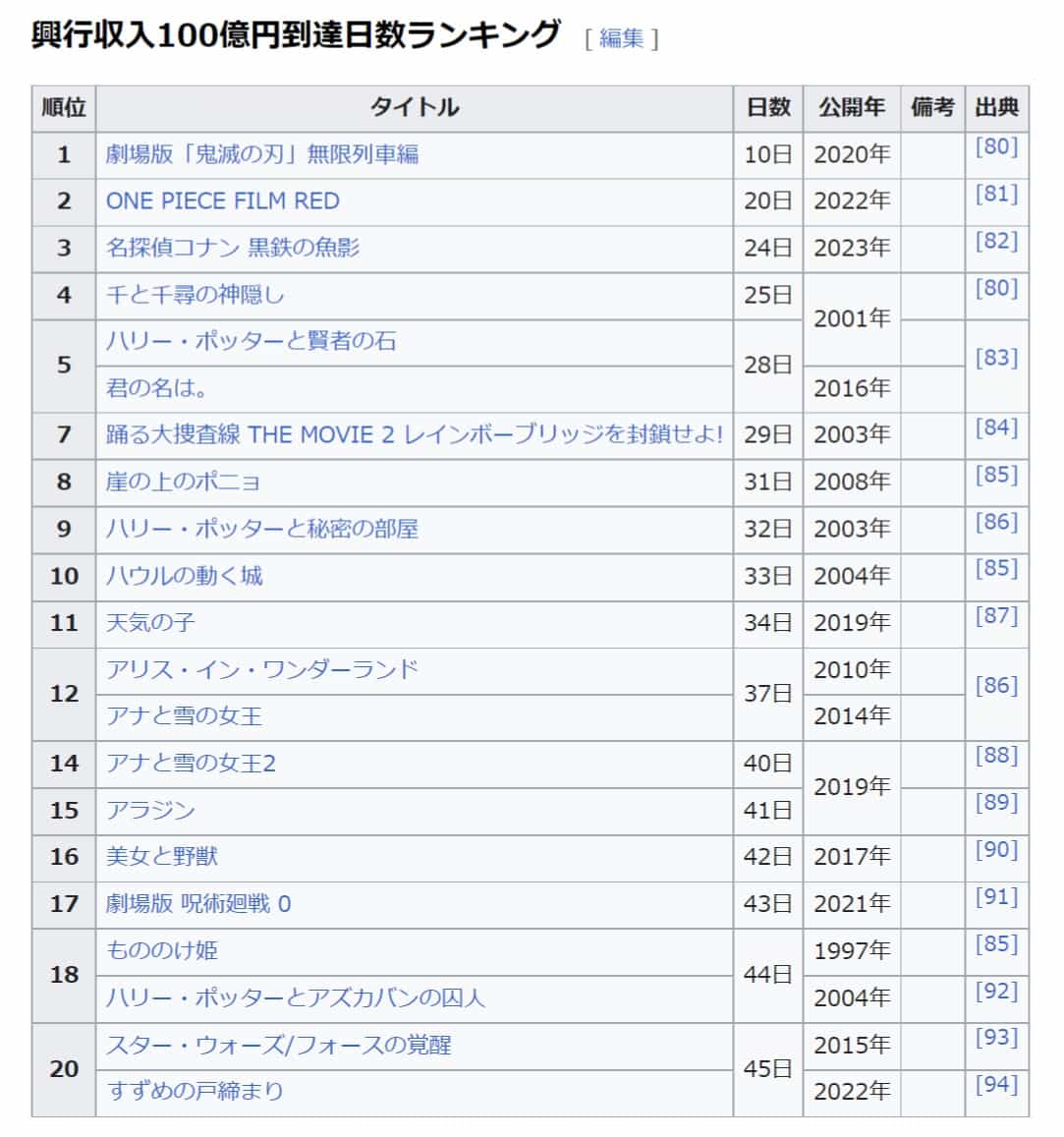This screenshot has width=1064, height=1137.
Task: Click the ハリー・ポッターと賢者の石 link
Action: coord(251,341)
